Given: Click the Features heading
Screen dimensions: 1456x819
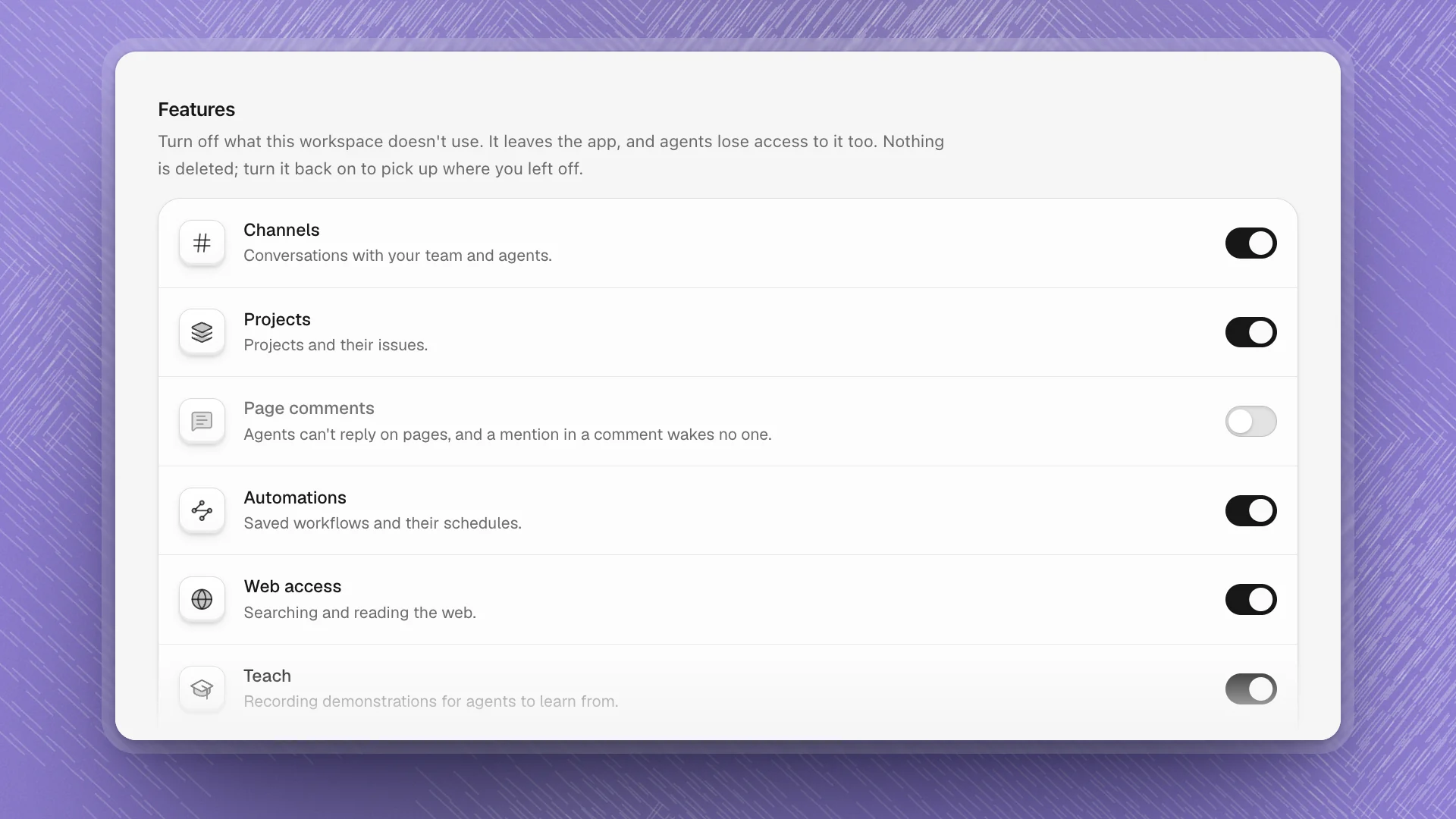Looking at the screenshot, I should pyautogui.click(x=196, y=109).
